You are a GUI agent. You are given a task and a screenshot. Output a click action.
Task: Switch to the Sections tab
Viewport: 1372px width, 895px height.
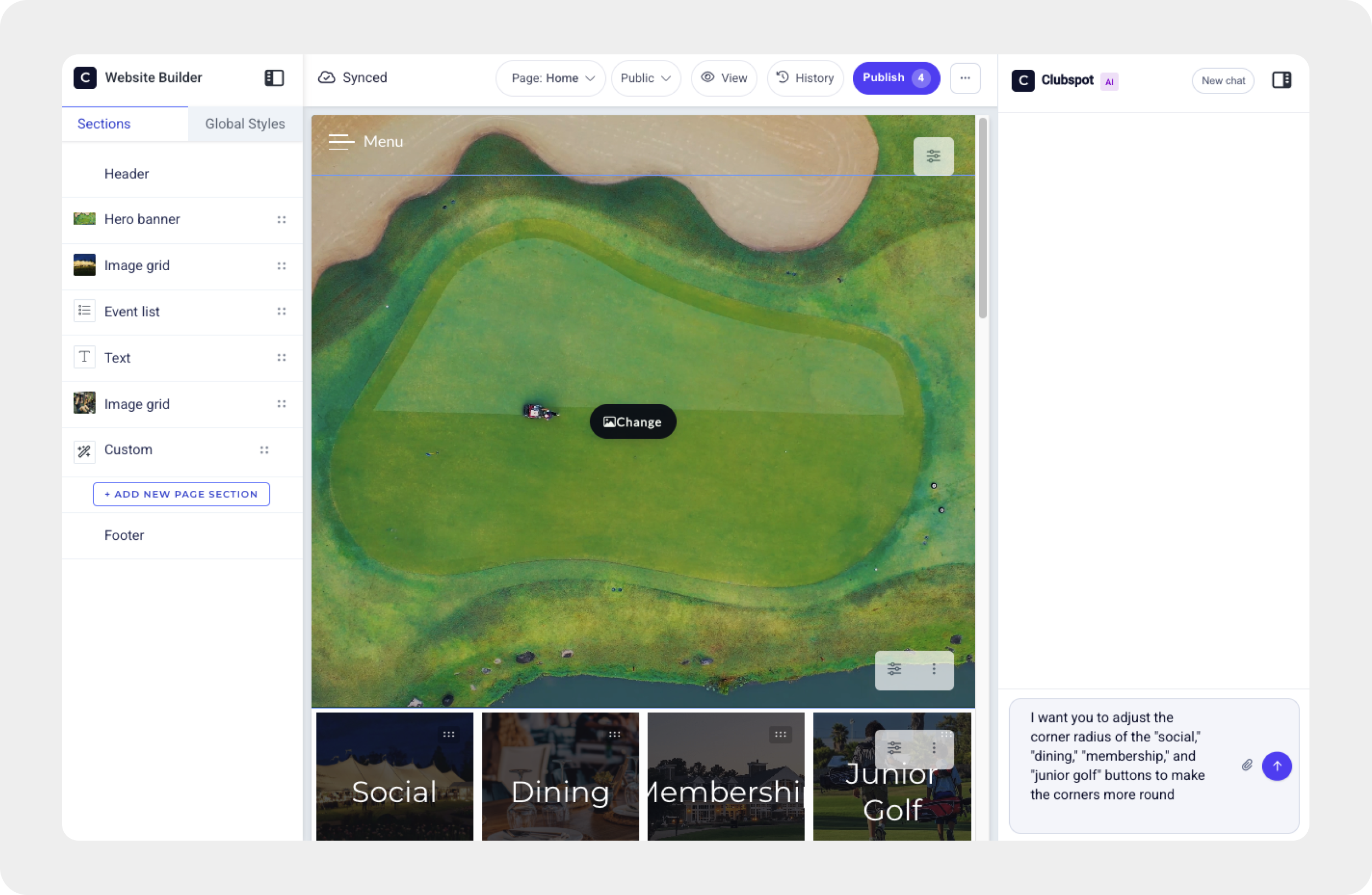point(125,124)
